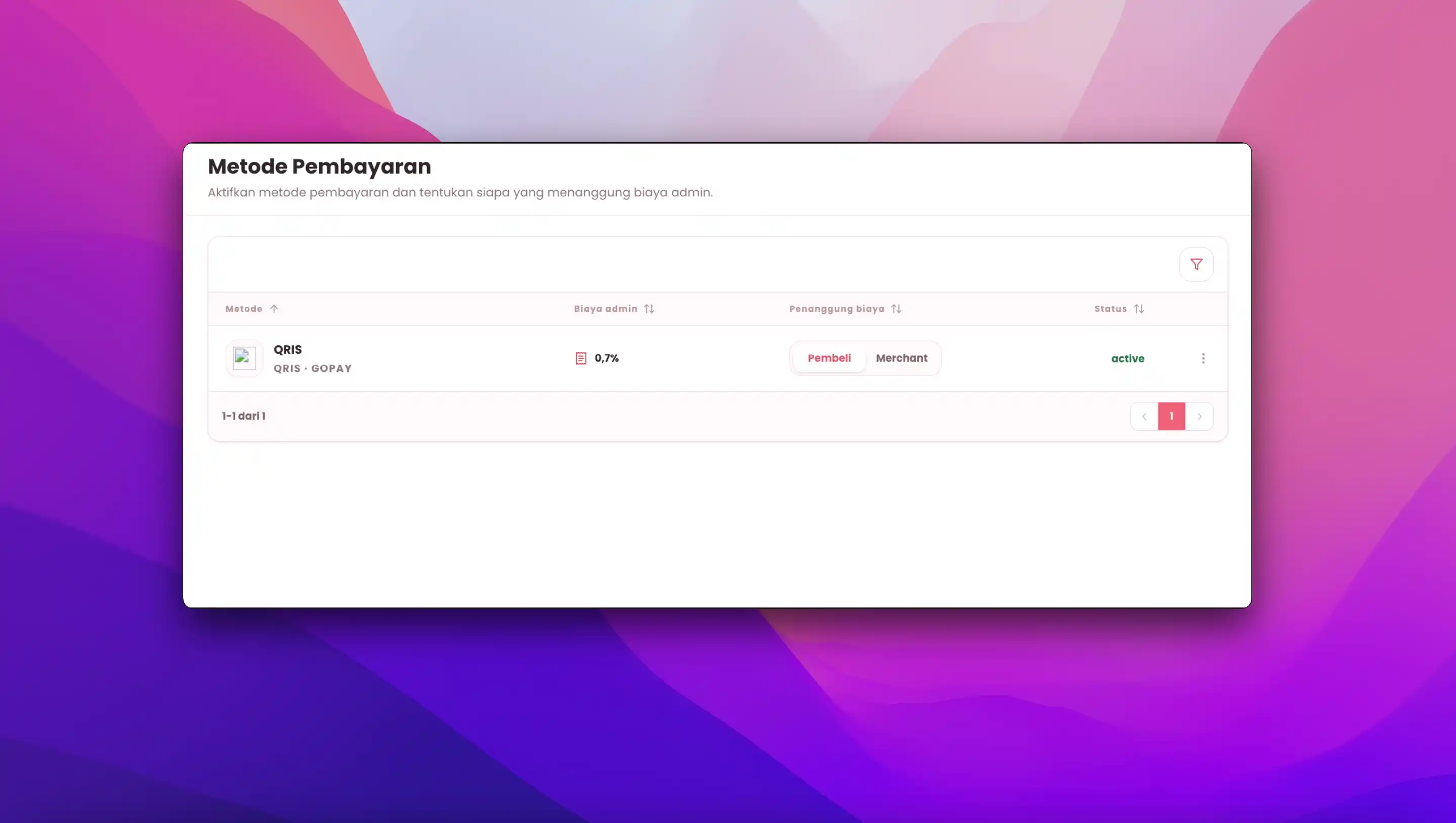Click the 0,7% admin fee value

(607, 358)
